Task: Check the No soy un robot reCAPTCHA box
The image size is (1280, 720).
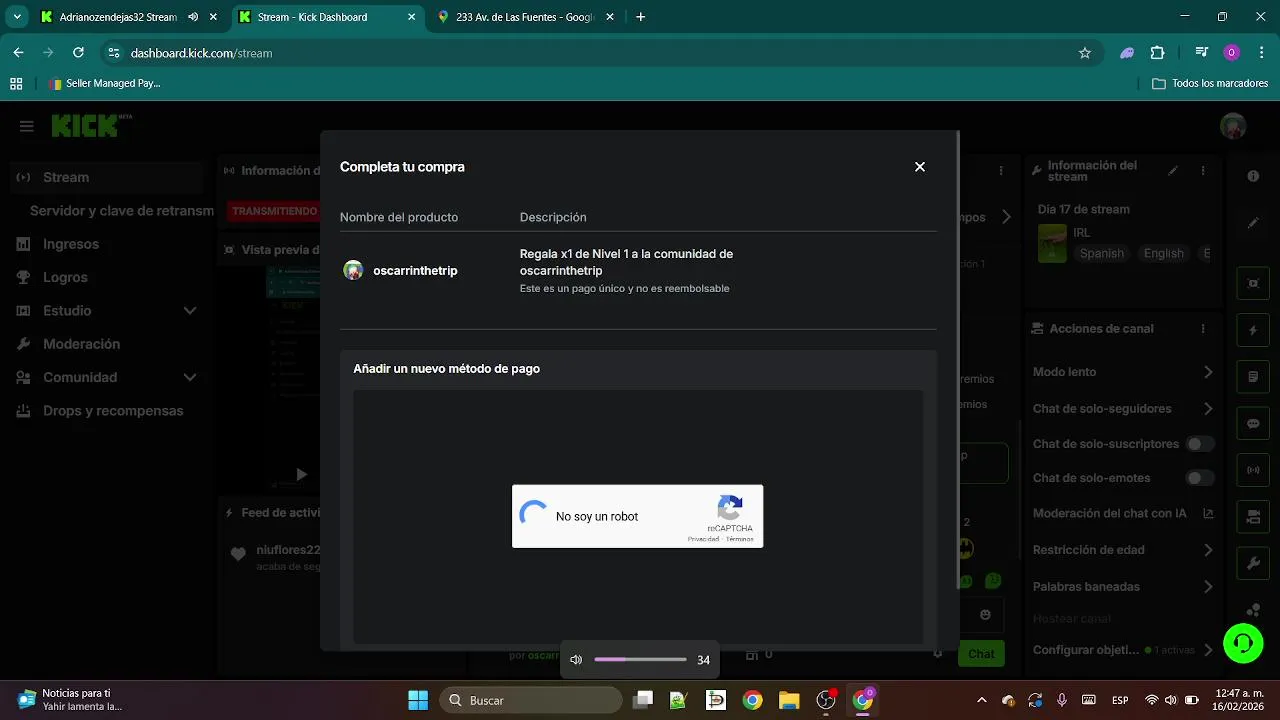Action: pyautogui.click(x=534, y=516)
